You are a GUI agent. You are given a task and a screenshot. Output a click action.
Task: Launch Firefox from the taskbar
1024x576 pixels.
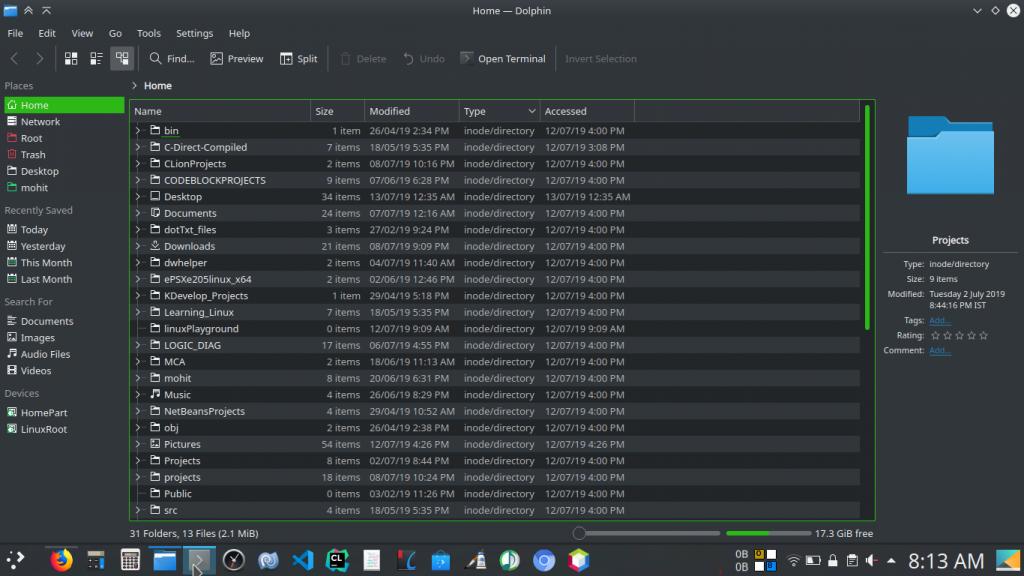click(61, 560)
